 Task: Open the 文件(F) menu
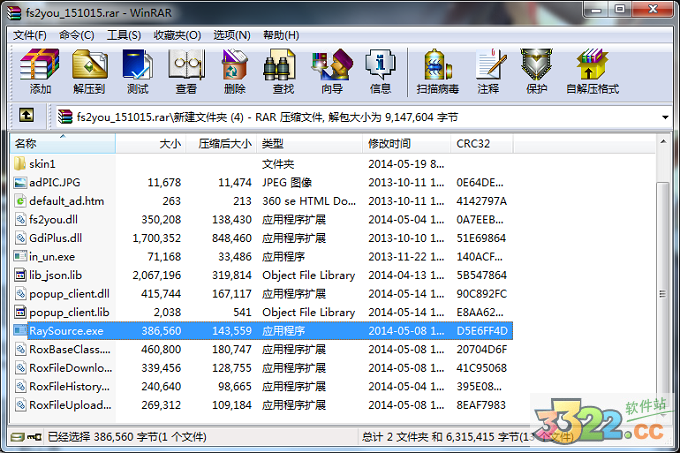click(x=30, y=35)
